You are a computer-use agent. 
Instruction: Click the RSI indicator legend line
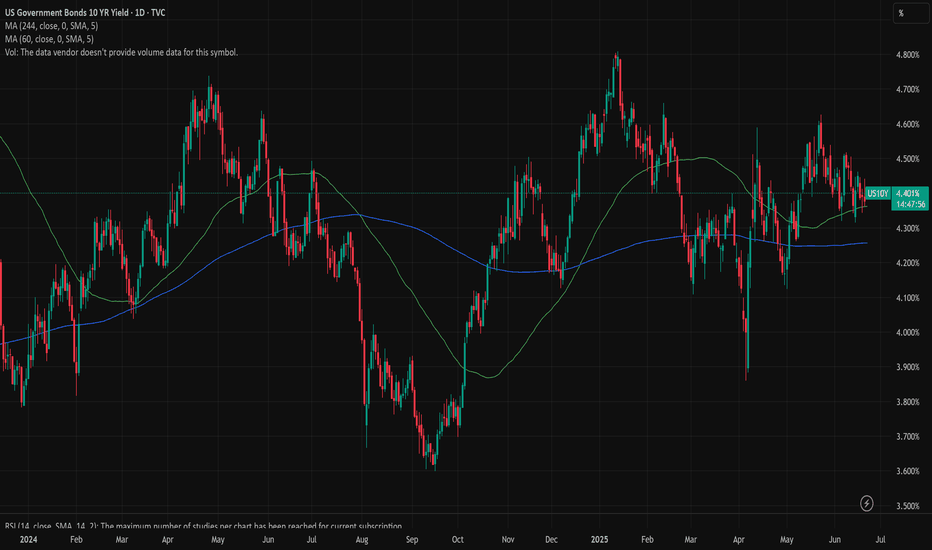point(203,526)
